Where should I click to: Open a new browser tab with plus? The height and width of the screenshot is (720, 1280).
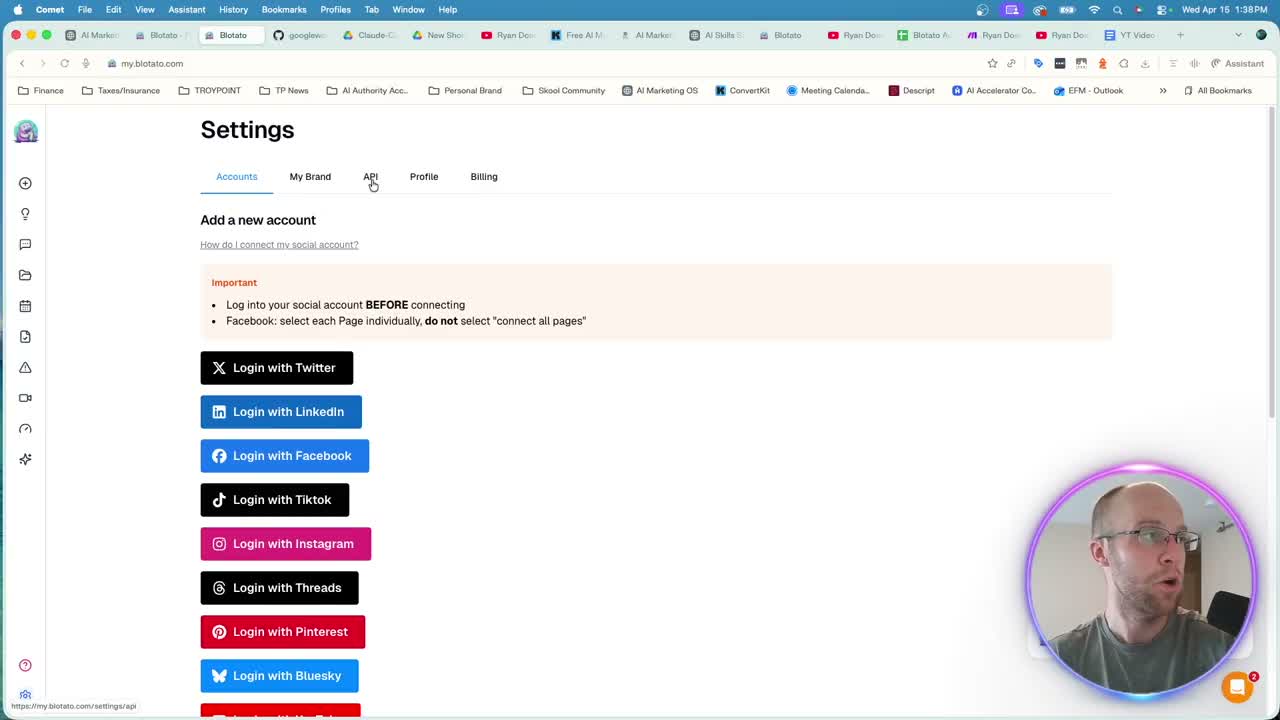pyautogui.click(x=1180, y=35)
